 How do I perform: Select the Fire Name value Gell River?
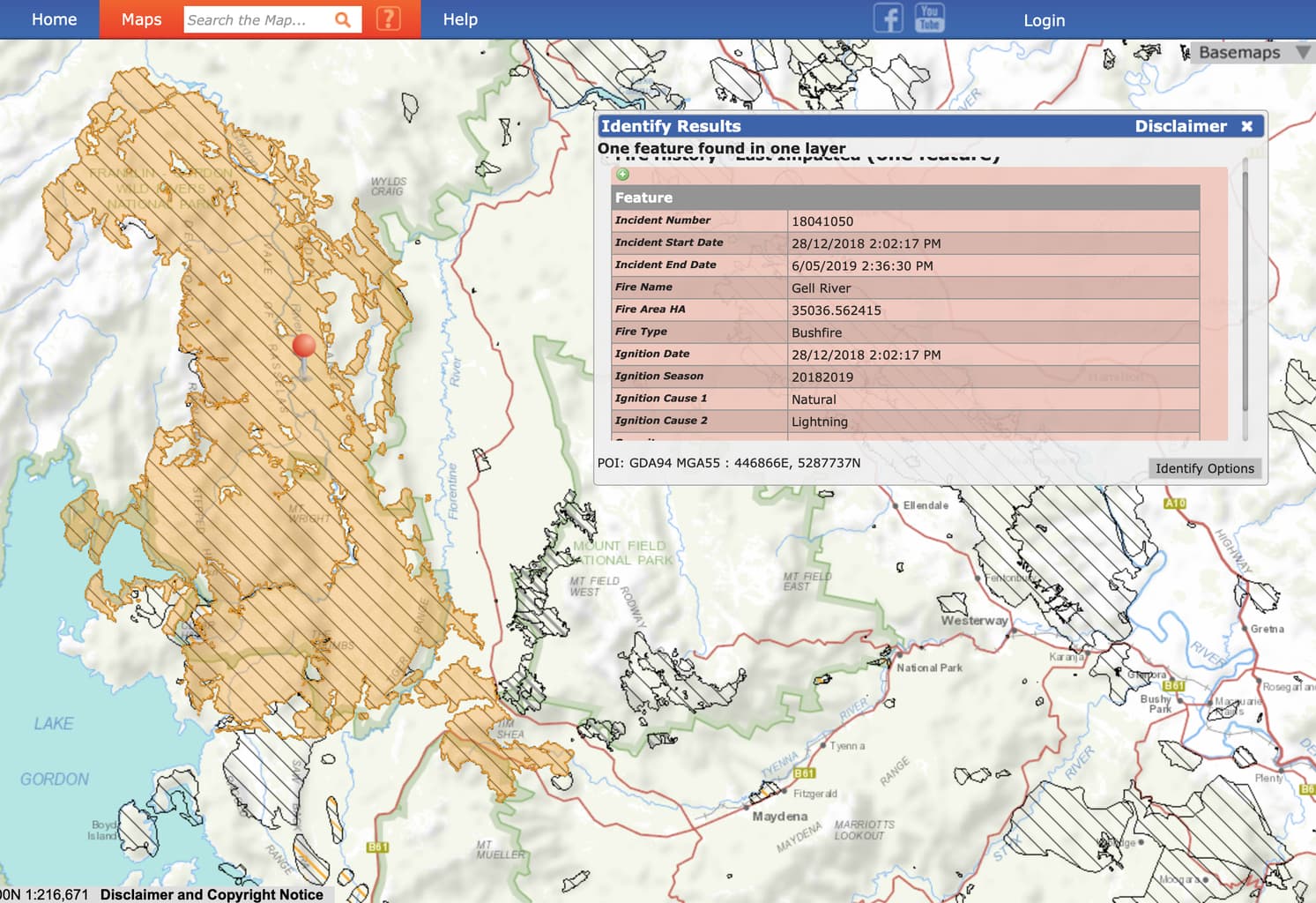(821, 288)
